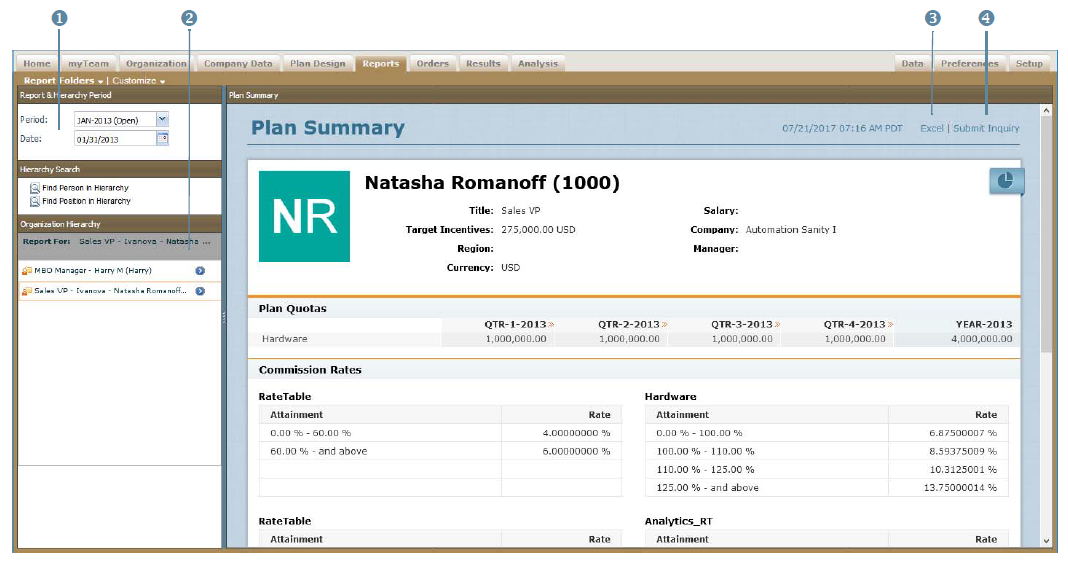Click the Analytics_RT table heading
The height and width of the screenshot is (562, 1068).
(x=678, y=521)
